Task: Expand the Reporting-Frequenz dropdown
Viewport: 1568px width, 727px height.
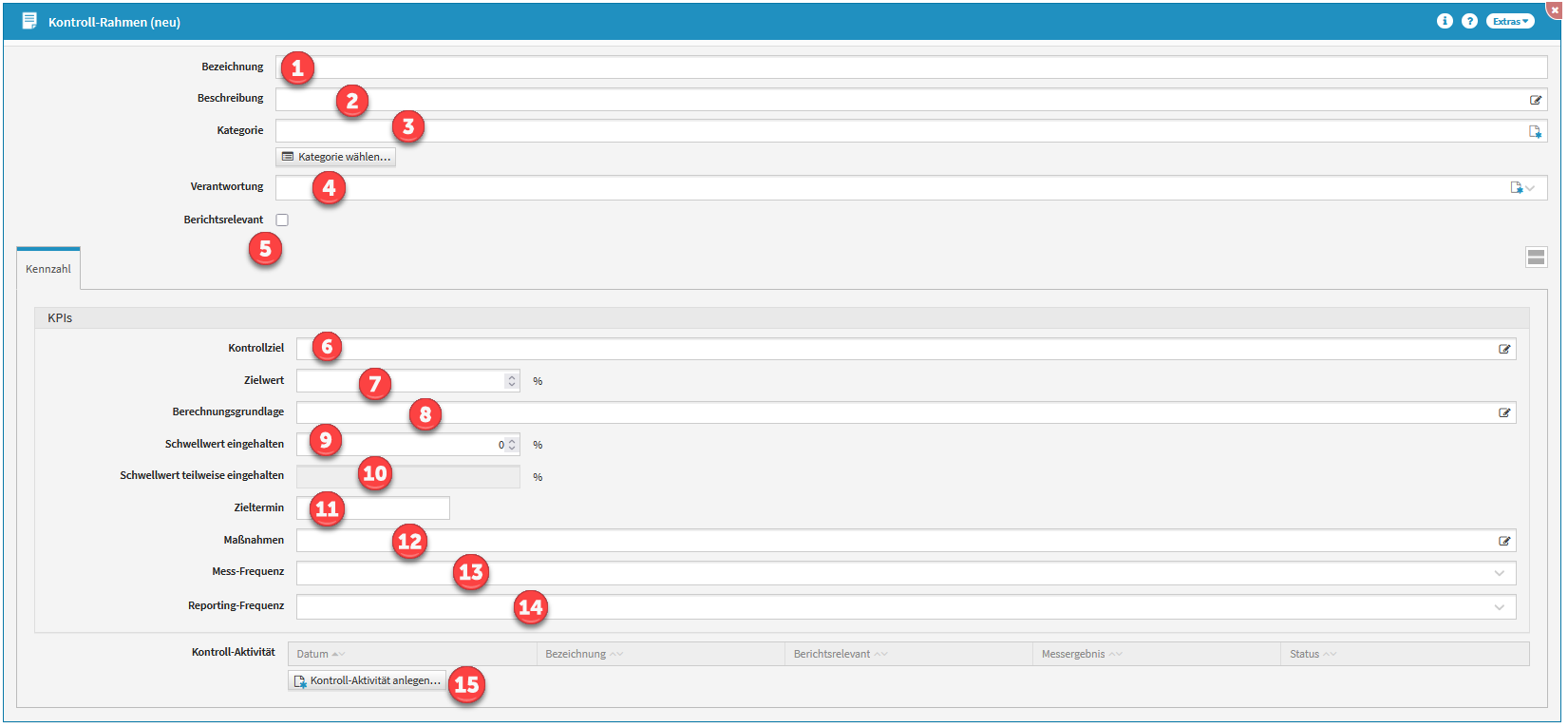Action: (1500, 607)
